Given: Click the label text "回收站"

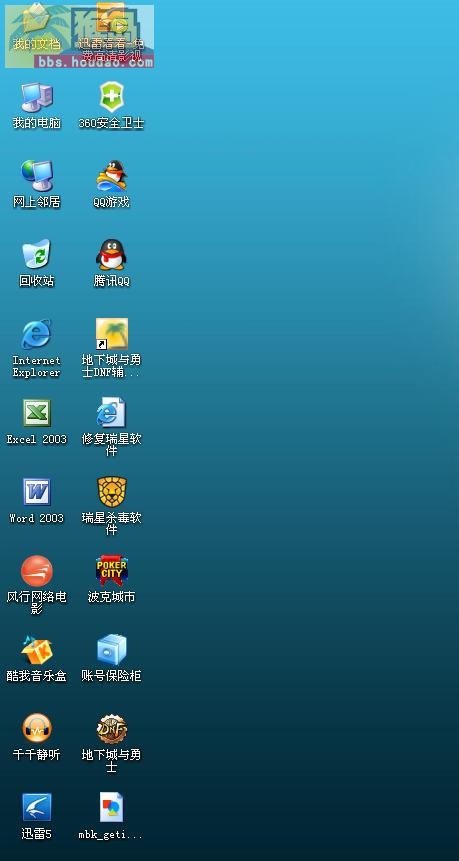Looking at the screenshot, I should (37, 281).
